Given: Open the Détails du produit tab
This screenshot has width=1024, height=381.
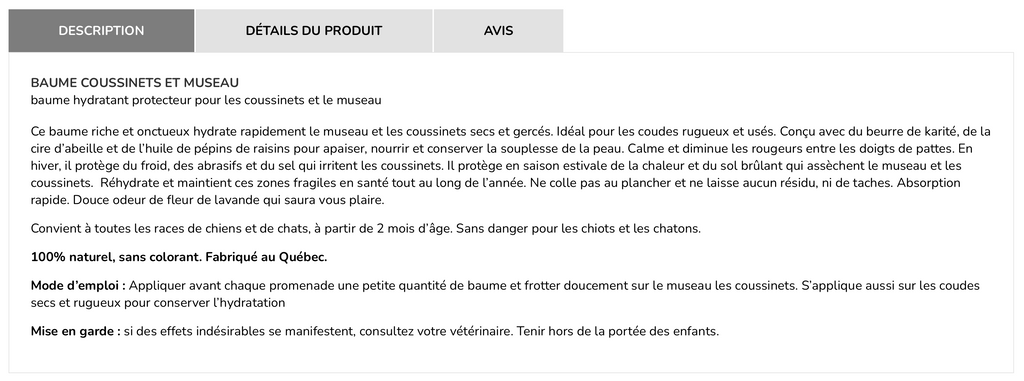Looking at the screenshot, I should pyautogui.click(x=314, y=31).
